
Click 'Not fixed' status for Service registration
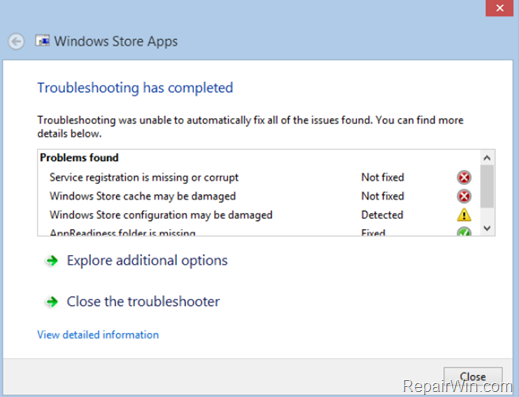[x=383, y=177]
